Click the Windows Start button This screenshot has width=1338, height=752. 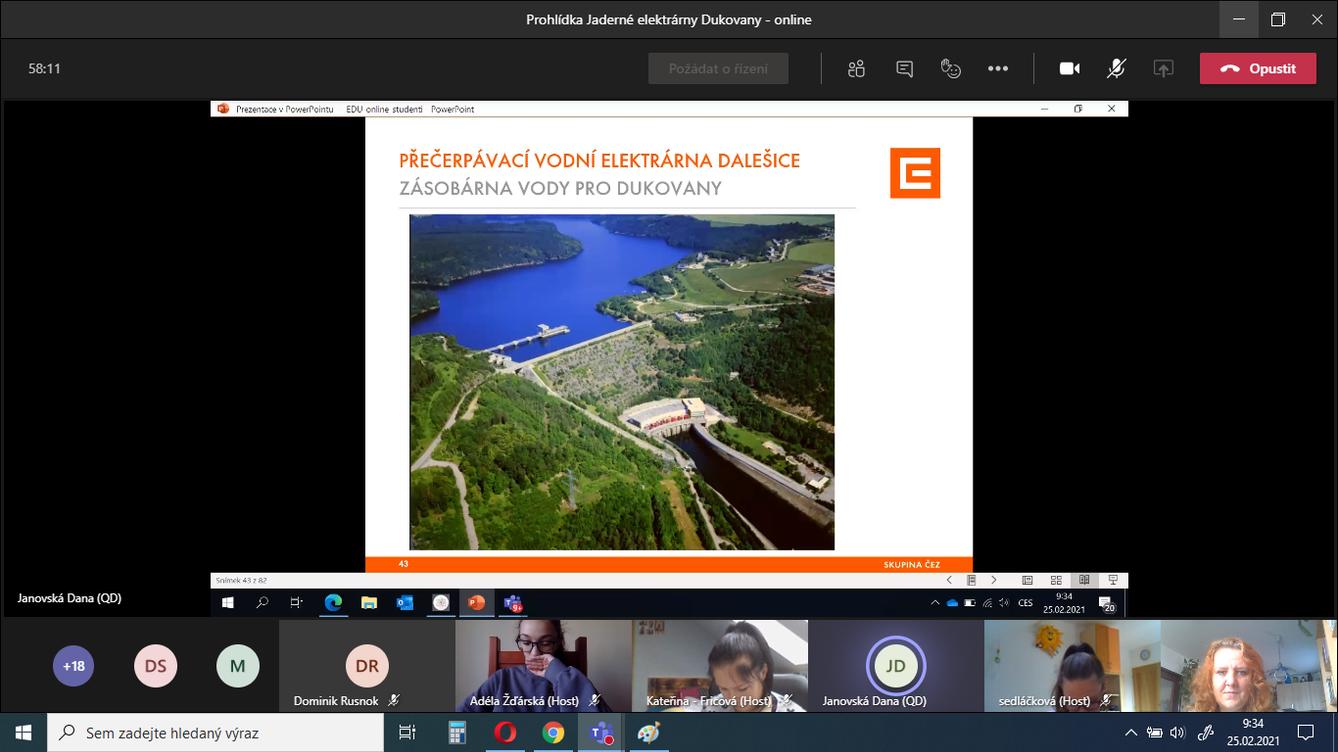23,733
